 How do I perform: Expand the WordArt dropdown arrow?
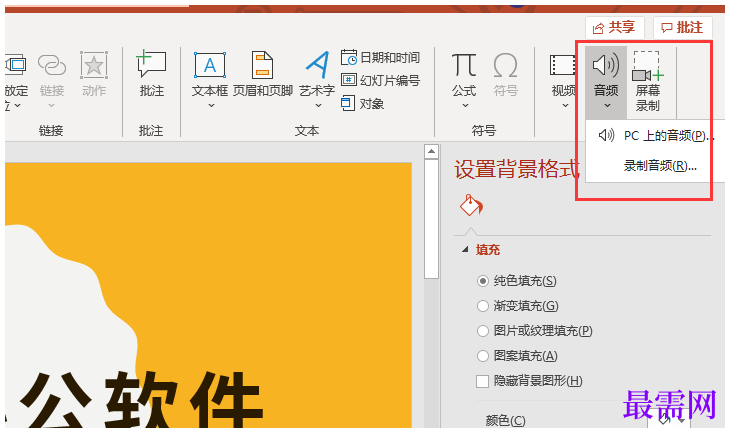pos(318,105)
